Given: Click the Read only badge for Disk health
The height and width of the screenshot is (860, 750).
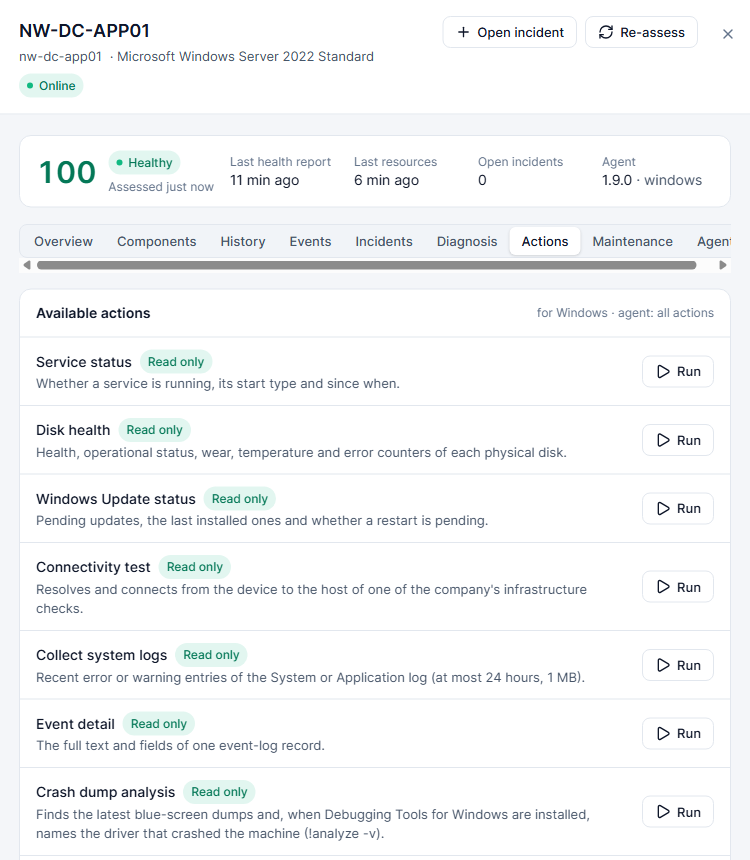Looking at the screenshot, I should 154,430.
